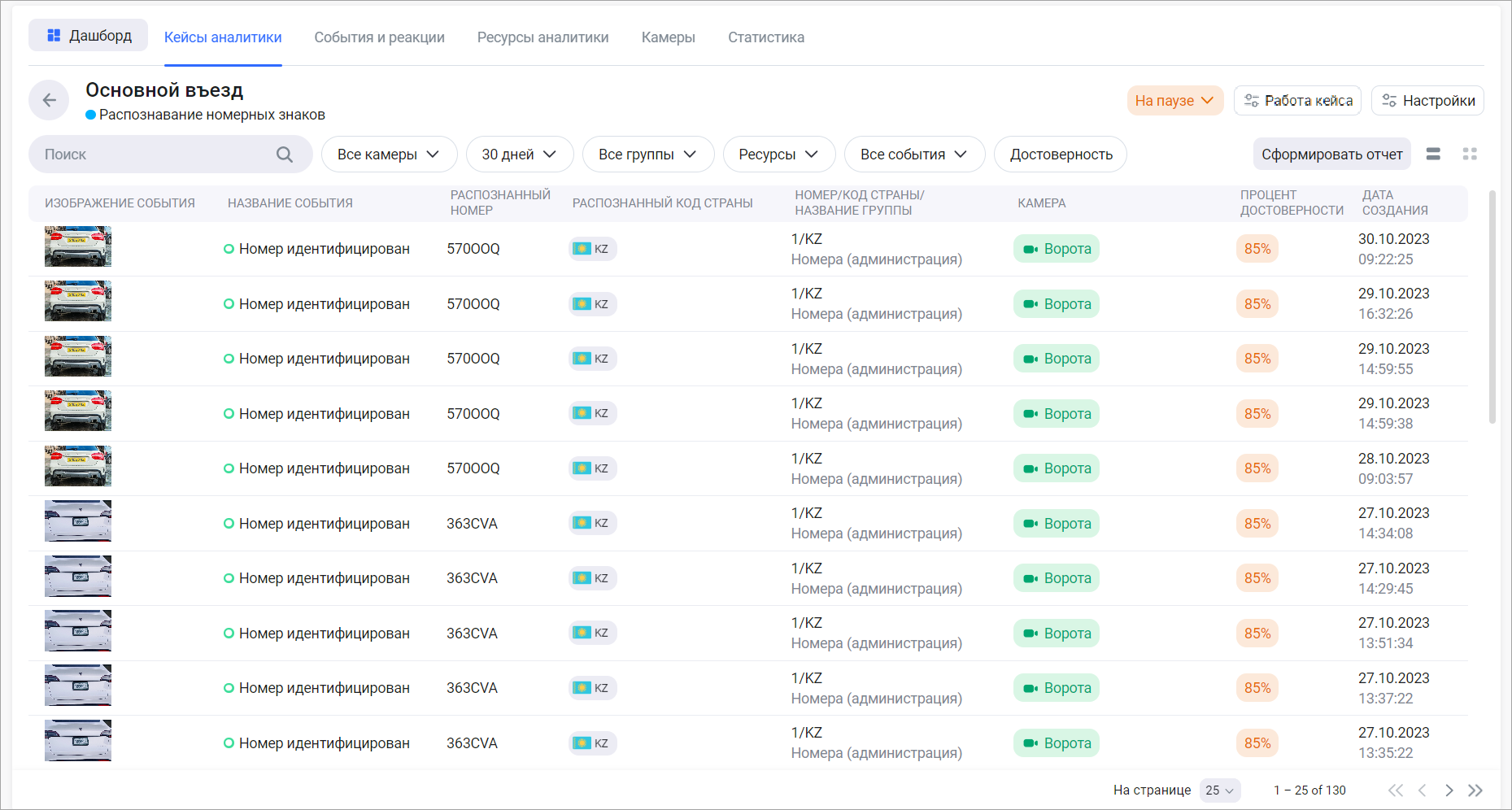
Task: Open Настройки settings
Action: (x=1427, y=101)
